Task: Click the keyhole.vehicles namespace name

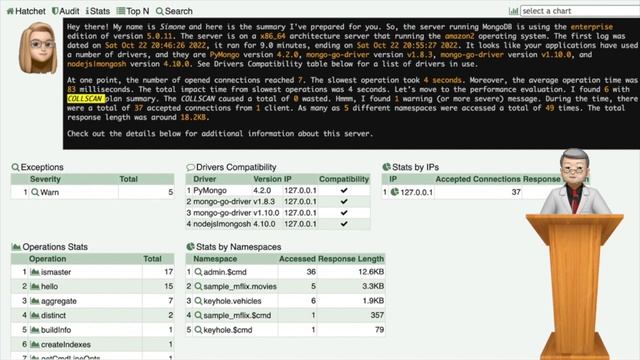Action: coord(232,301)
